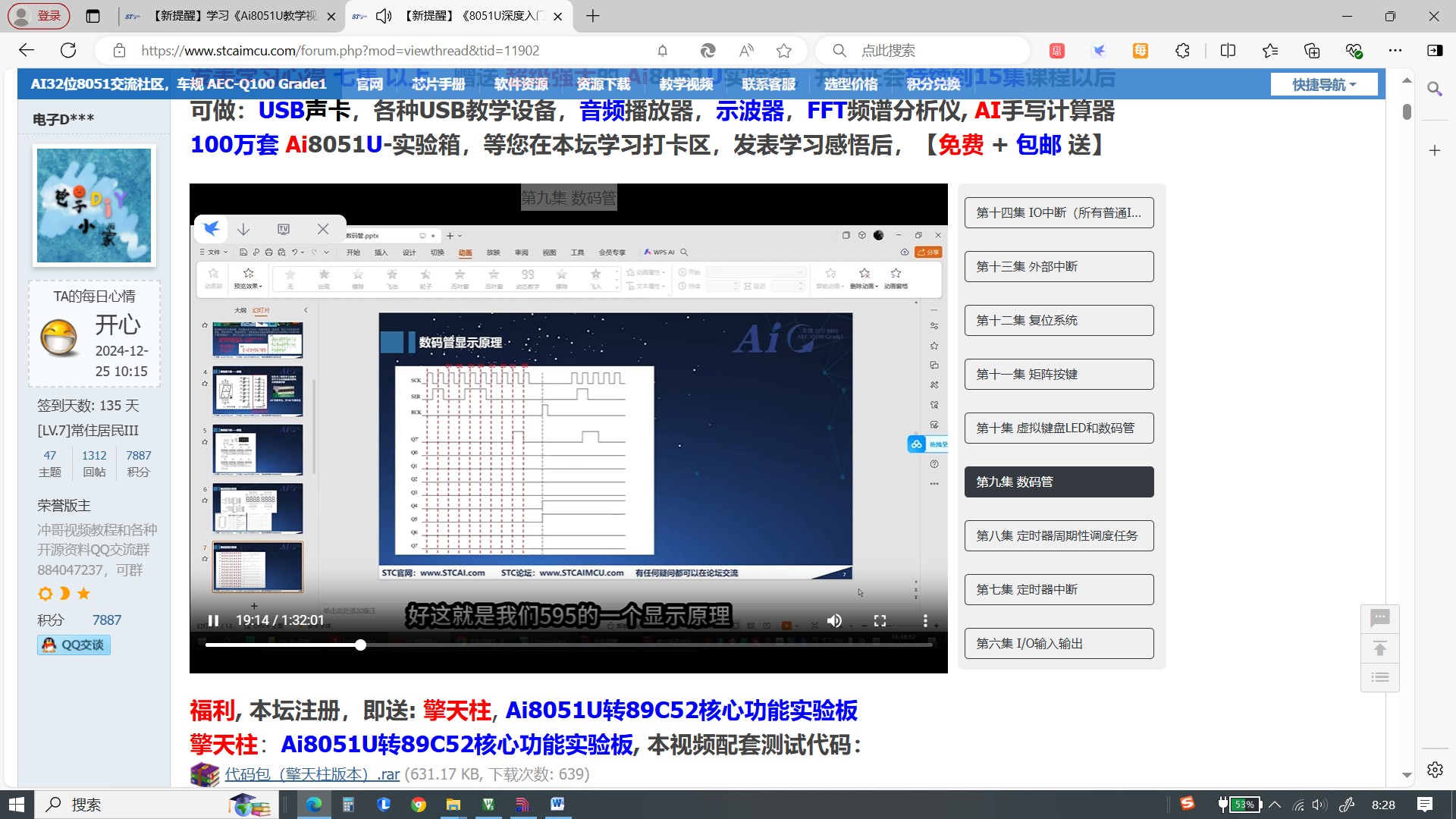Image resolution: width=1456 pixels, height=819 pixels.
Task: Toggle split screen view
Action: click(1228, 51)
